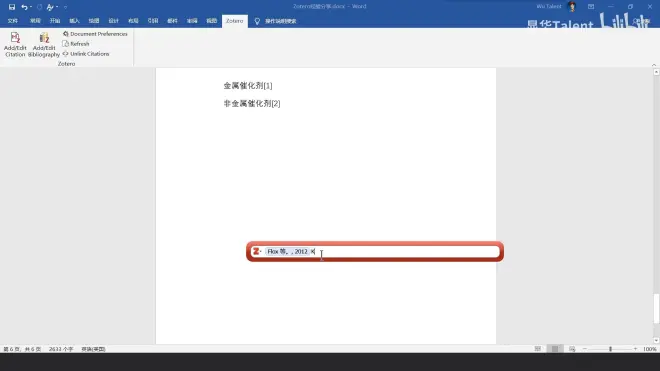Open Customize Quick Access Toolbar dropdown
Screen dimensions: 660x371
[x=65, y=7]
